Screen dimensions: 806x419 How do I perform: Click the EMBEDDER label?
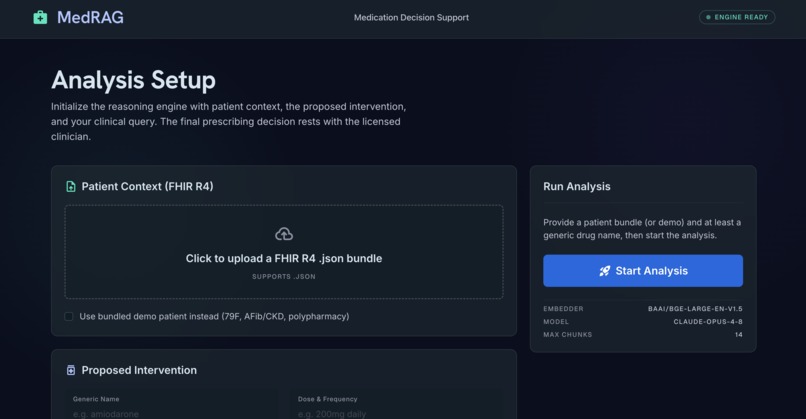tap(563, 309)
